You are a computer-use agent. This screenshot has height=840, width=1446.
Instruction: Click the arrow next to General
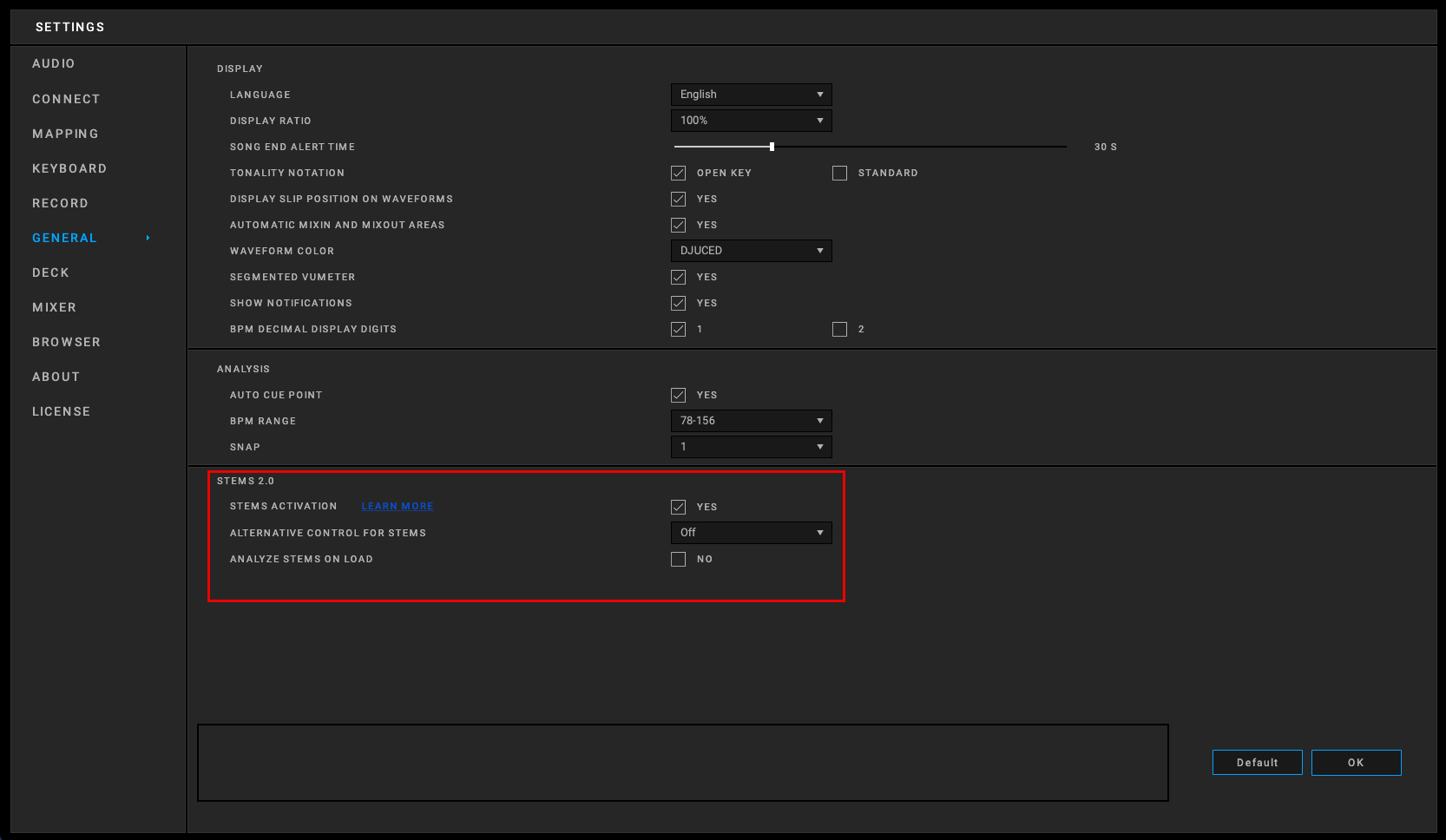coord(148,238)
